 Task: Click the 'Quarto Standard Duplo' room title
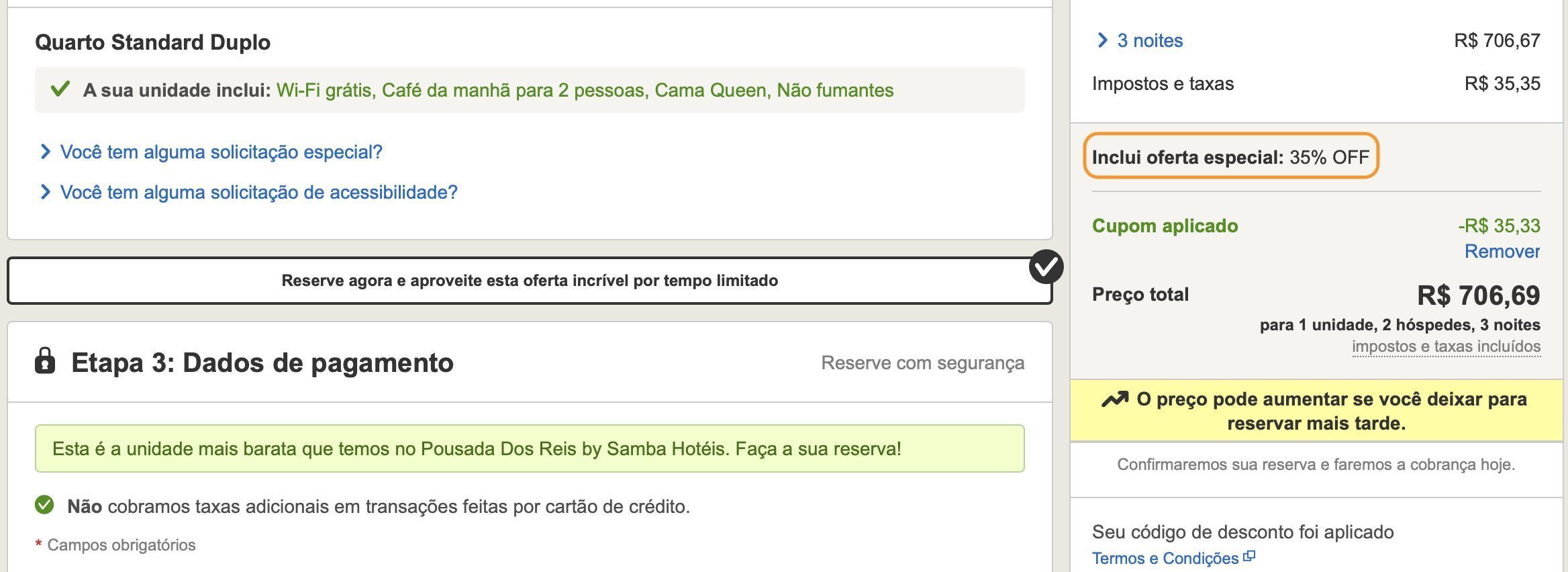click(152, 42)
